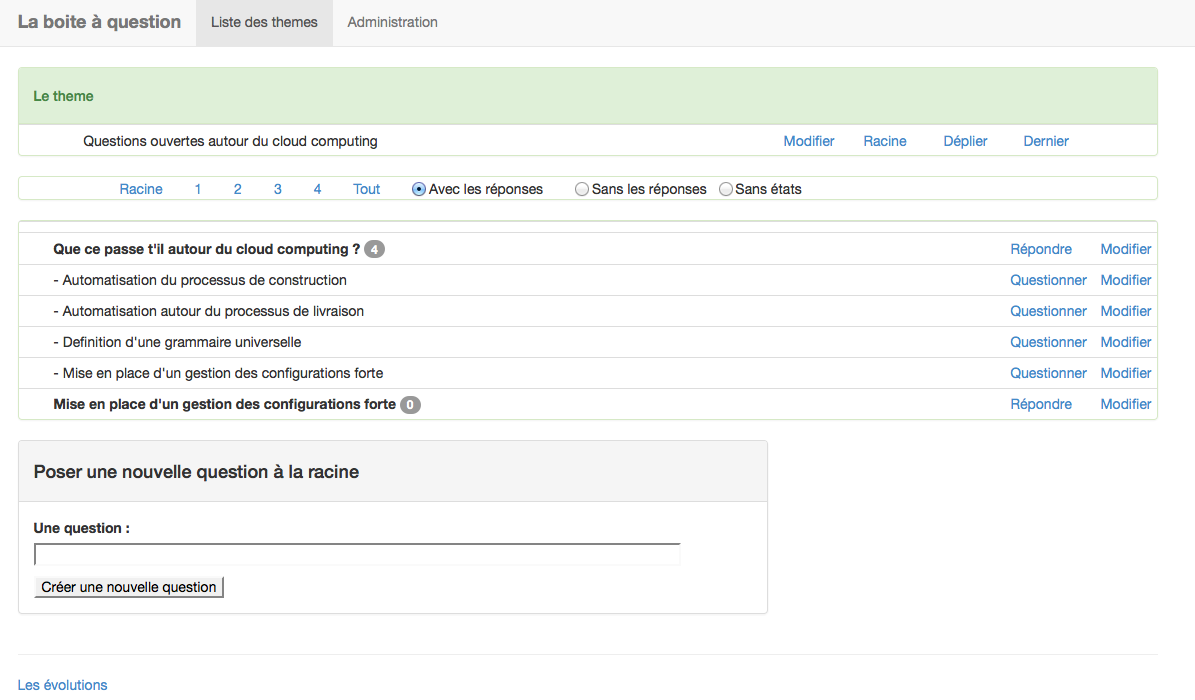Click 'Modifier' for the cloud computing theme
The image size is (1195, 700).
[x=808, y=141]
